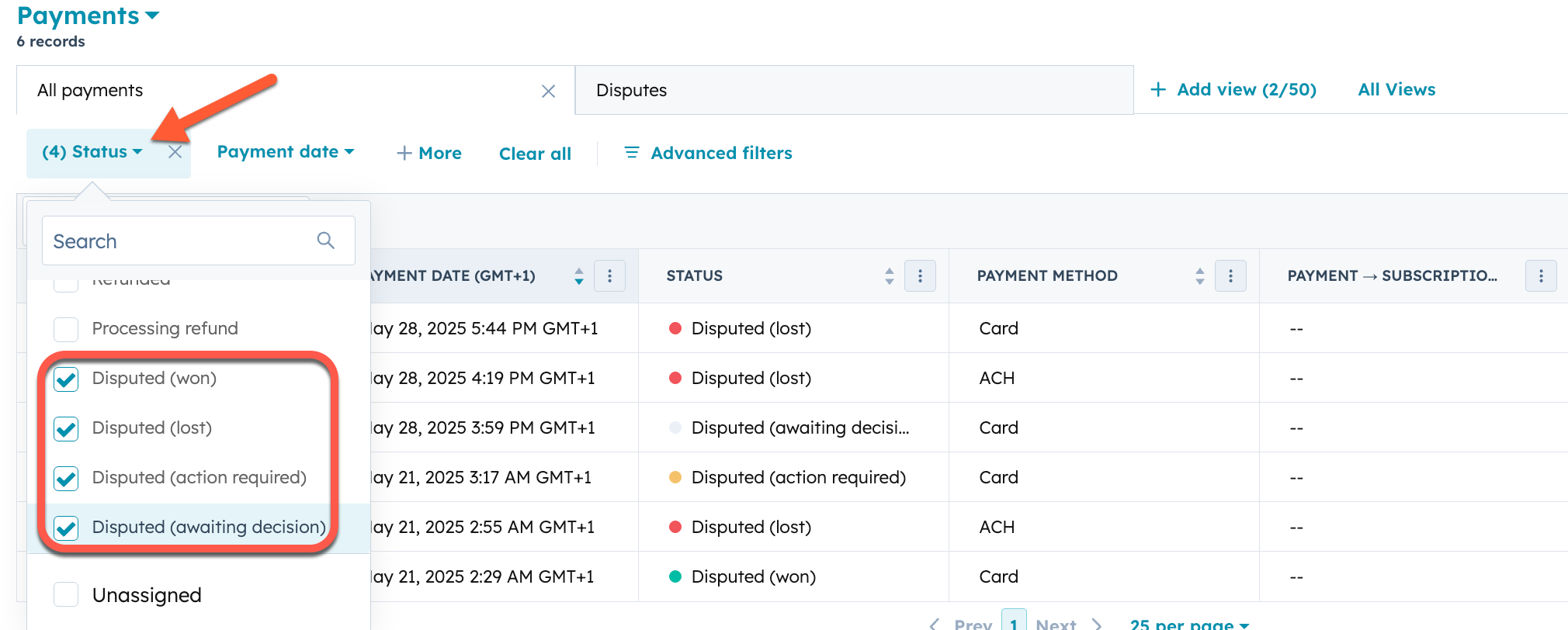Click the plus icon of Add view
Viewport: 1568px width, 630px height.
pyautogui.click(x=1158, y=89)
